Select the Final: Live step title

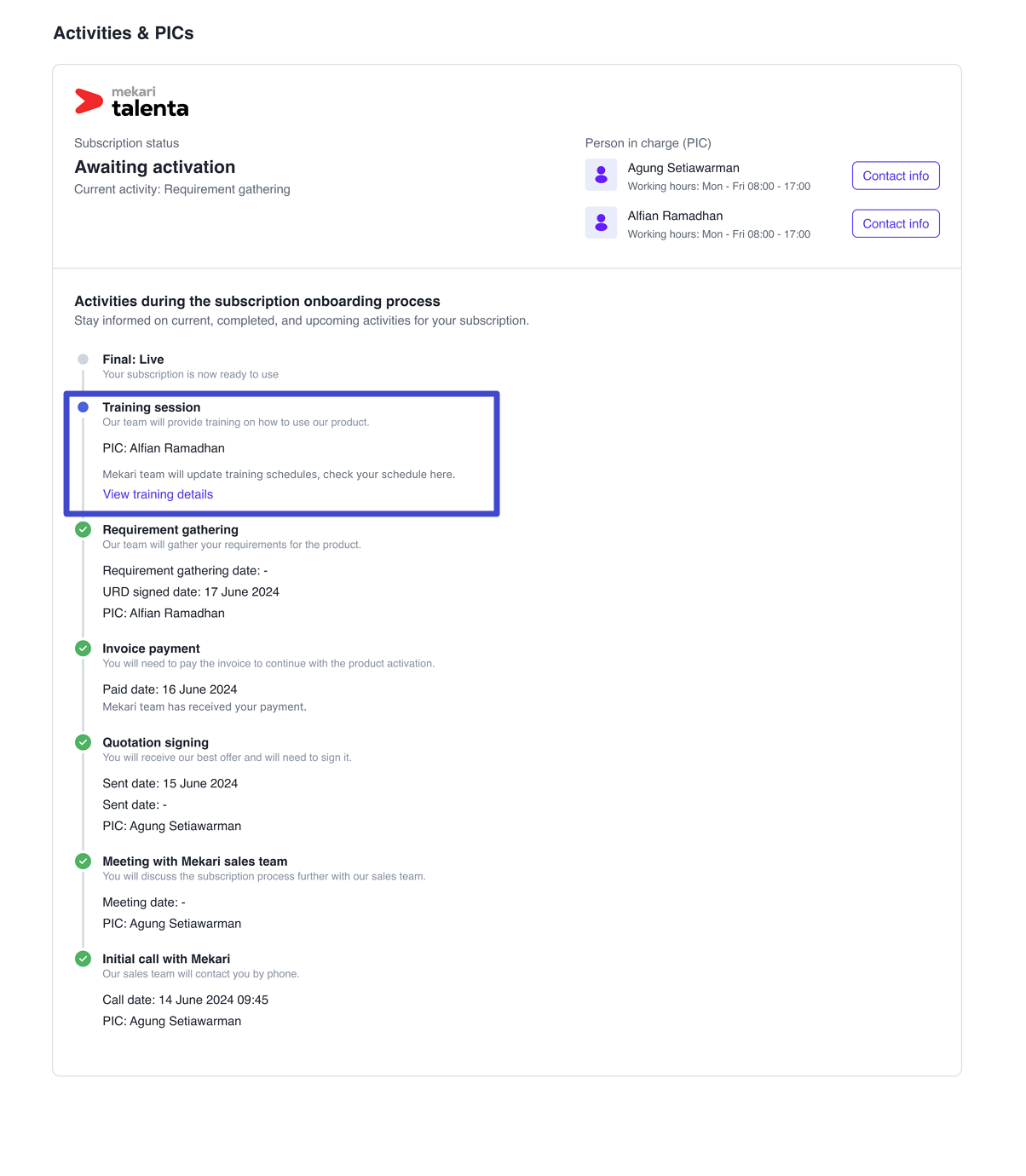point(133,360)
